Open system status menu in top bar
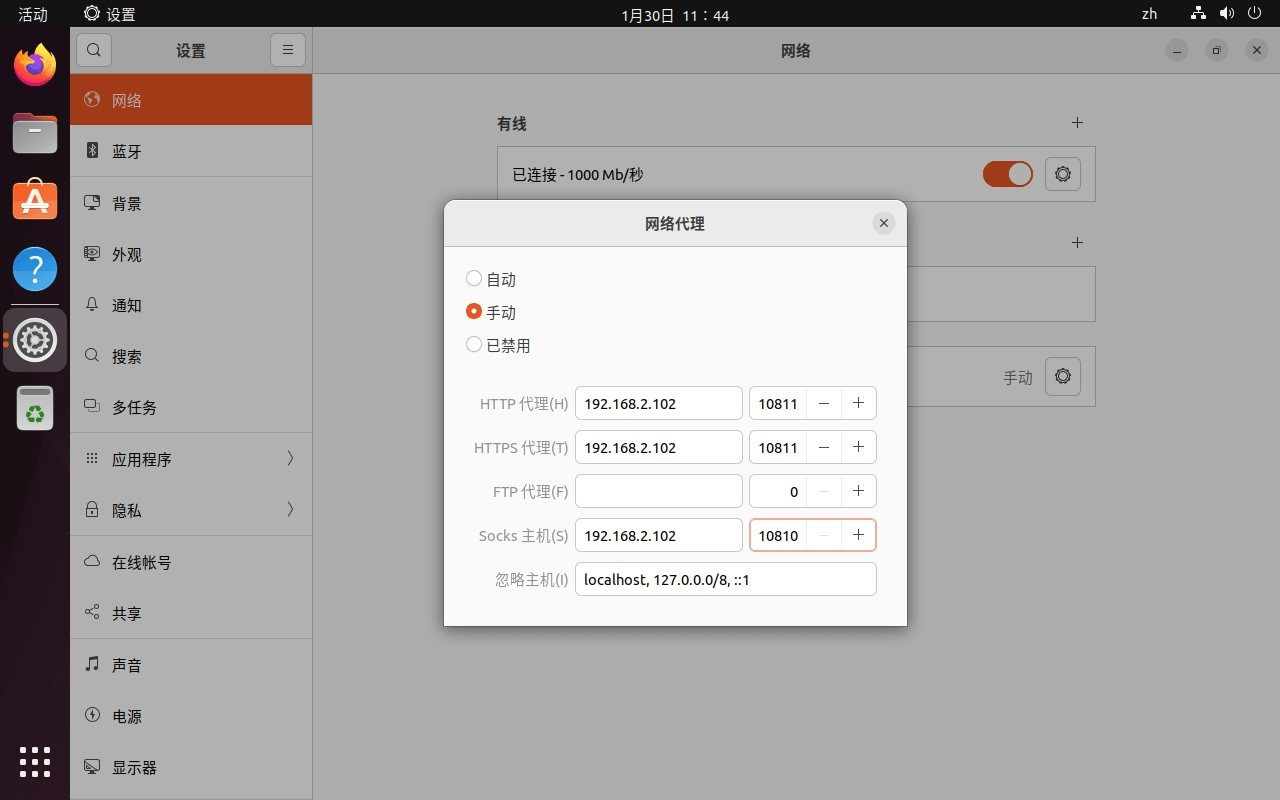 click(x=1226, y=14)
